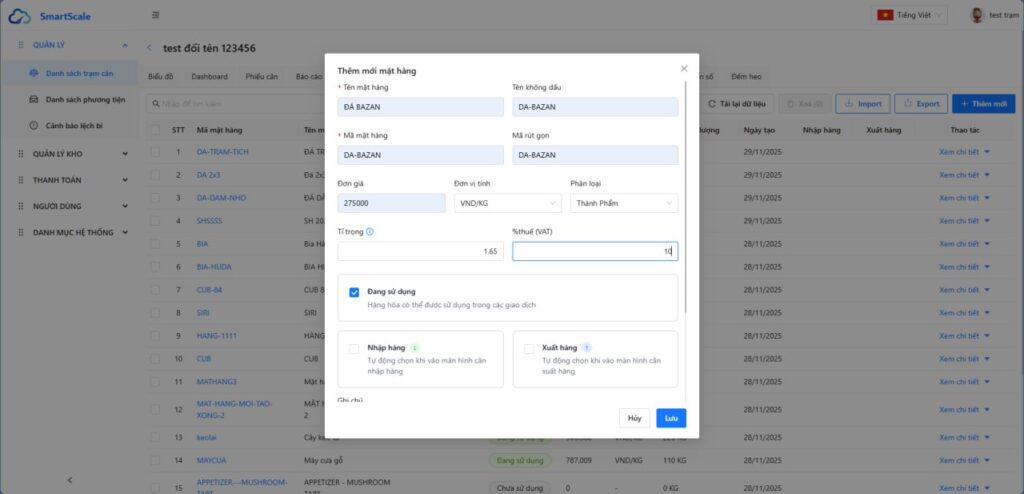Enable the Nhập hàng checkbox
The image size is (1024, 494).
point(354,349)
